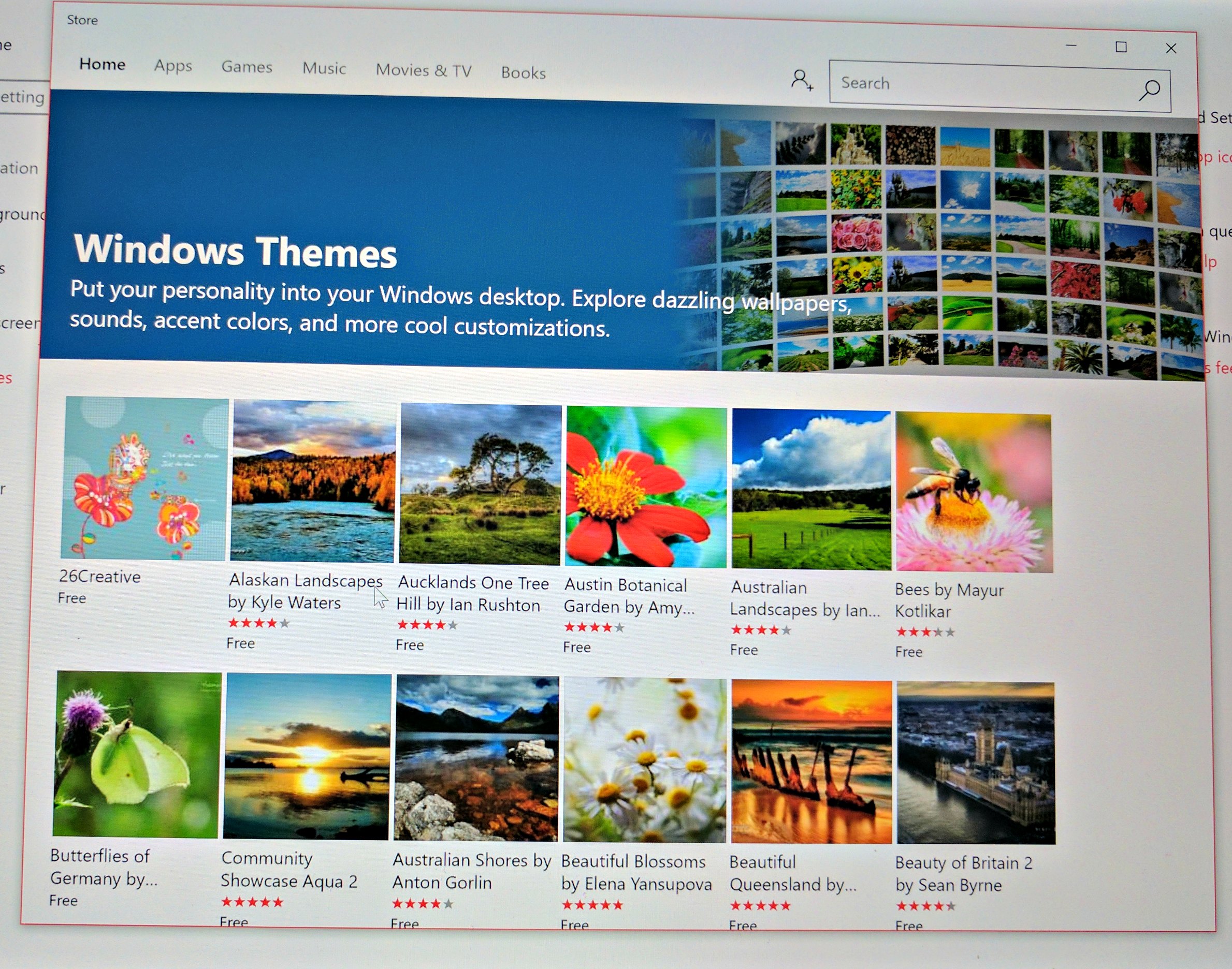Click five-star rating under Beautiful Blossoms

[592, 905]
